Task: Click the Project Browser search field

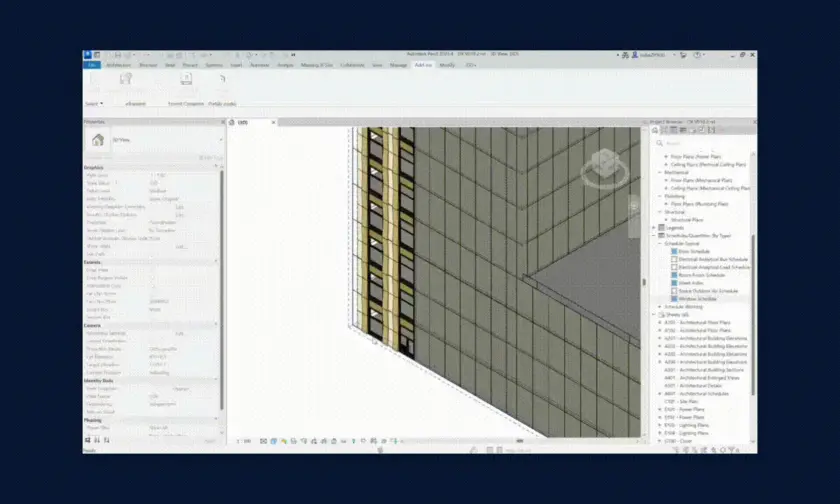Action: pyautogui.click(x=704, y=144)
